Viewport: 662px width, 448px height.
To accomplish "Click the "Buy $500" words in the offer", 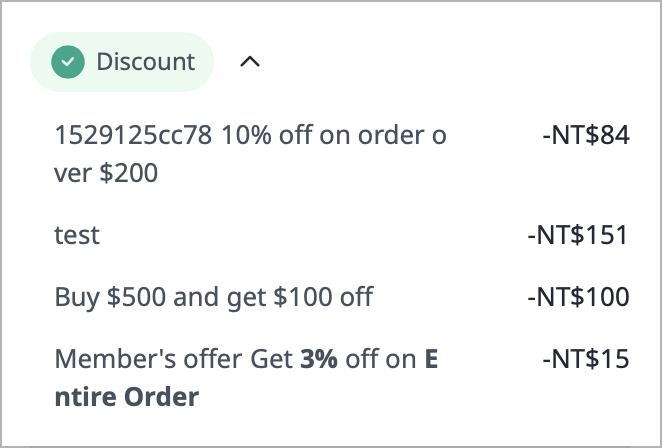I will 101,297.
